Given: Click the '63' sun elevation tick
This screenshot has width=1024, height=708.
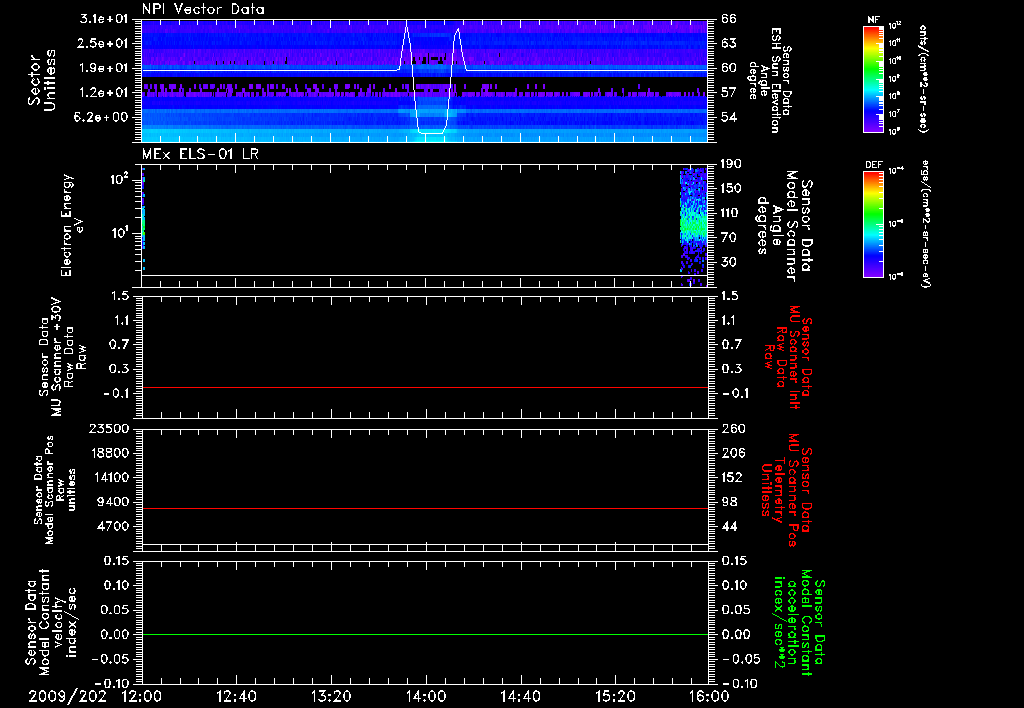Looking at the screenshot, I should (x=729, y=43).
